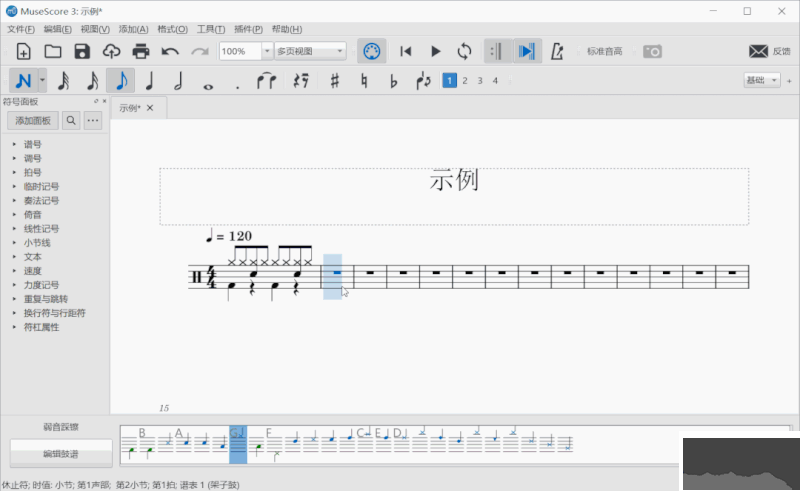
Task: Toggle loop playback
Action: [464, 51]
